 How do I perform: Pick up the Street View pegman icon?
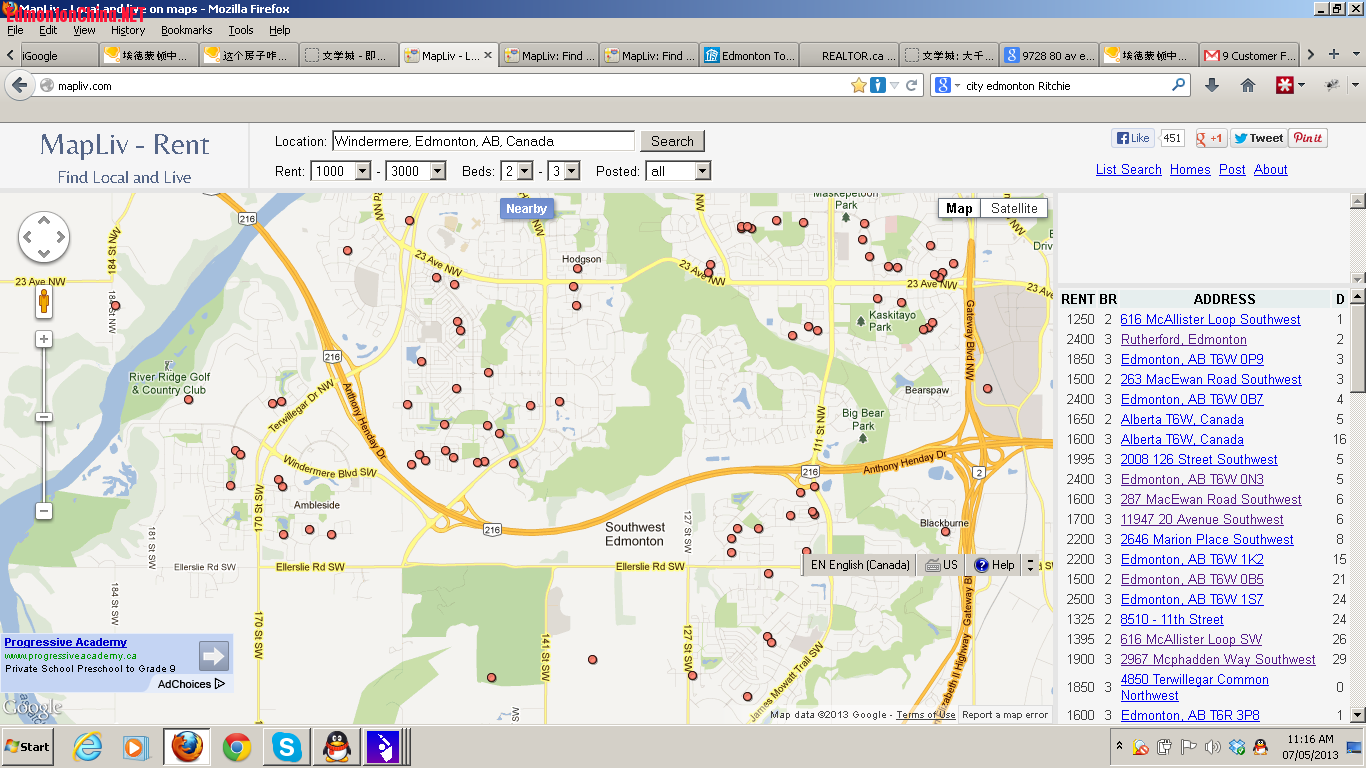tap(44, 301)
